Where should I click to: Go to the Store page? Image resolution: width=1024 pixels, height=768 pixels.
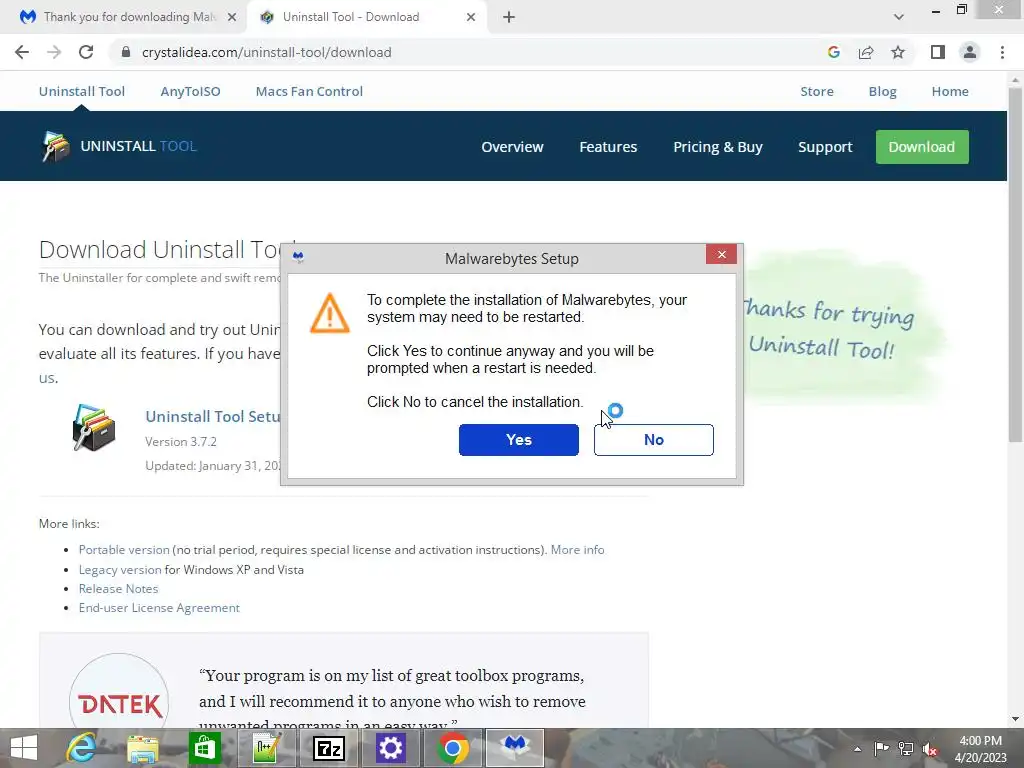tap(817, 91)
